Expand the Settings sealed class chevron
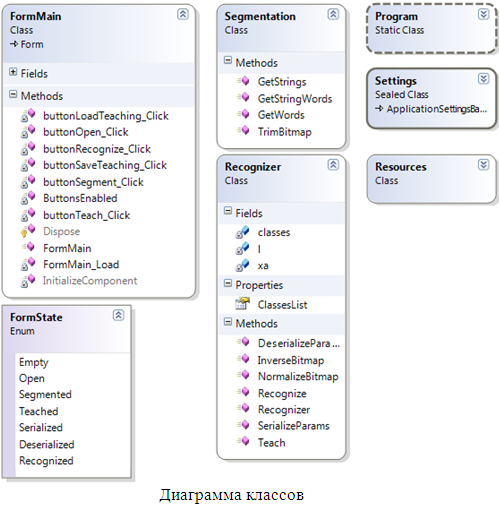The height and width of the screenshot is (505, 499). click(x=484, y=79)
